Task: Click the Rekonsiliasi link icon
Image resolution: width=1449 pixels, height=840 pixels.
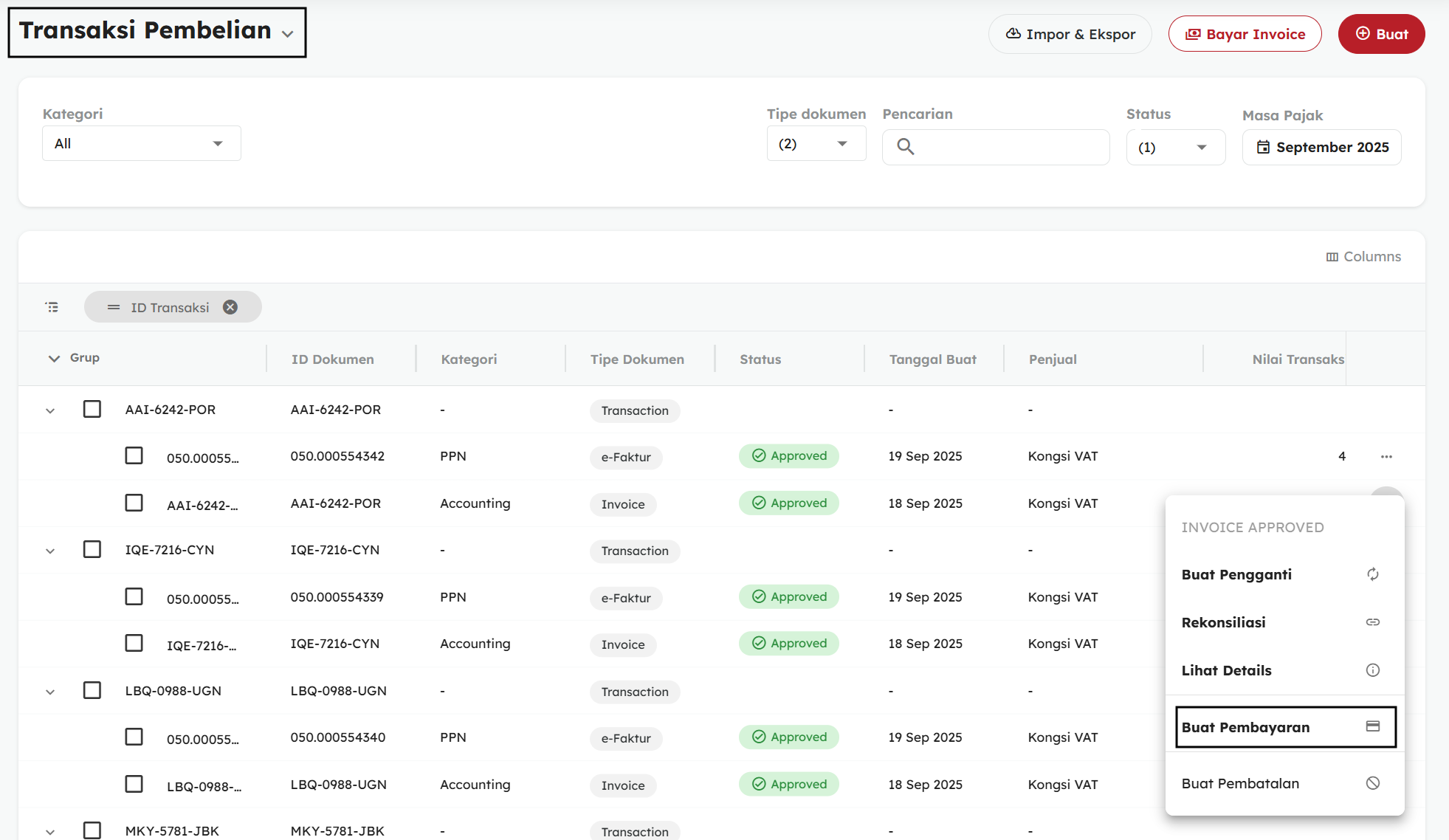Action: (1372, 622)
